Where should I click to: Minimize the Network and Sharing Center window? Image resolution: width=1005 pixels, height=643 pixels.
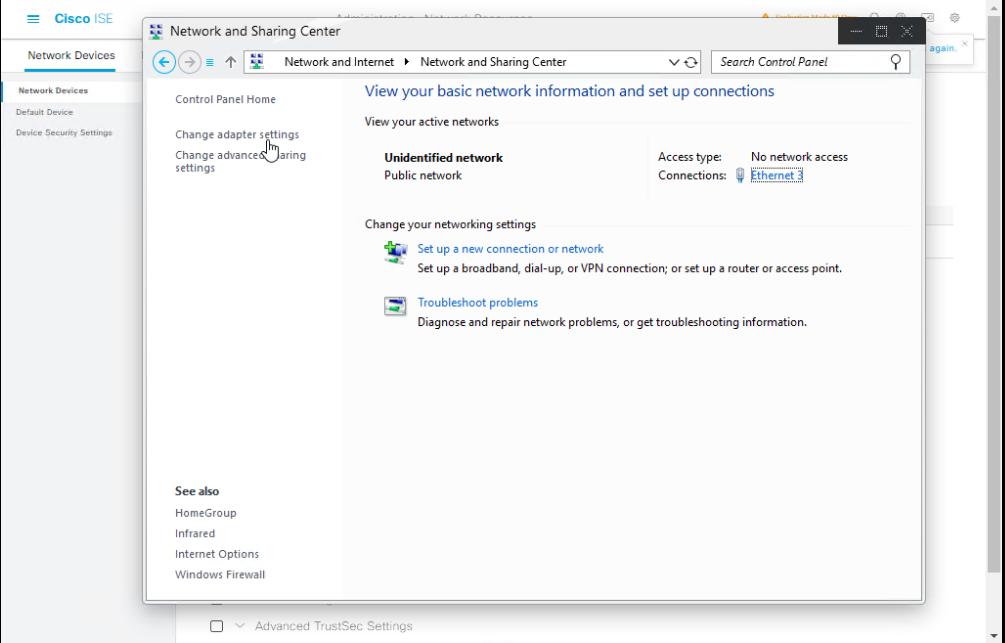(x=856, y=31)
